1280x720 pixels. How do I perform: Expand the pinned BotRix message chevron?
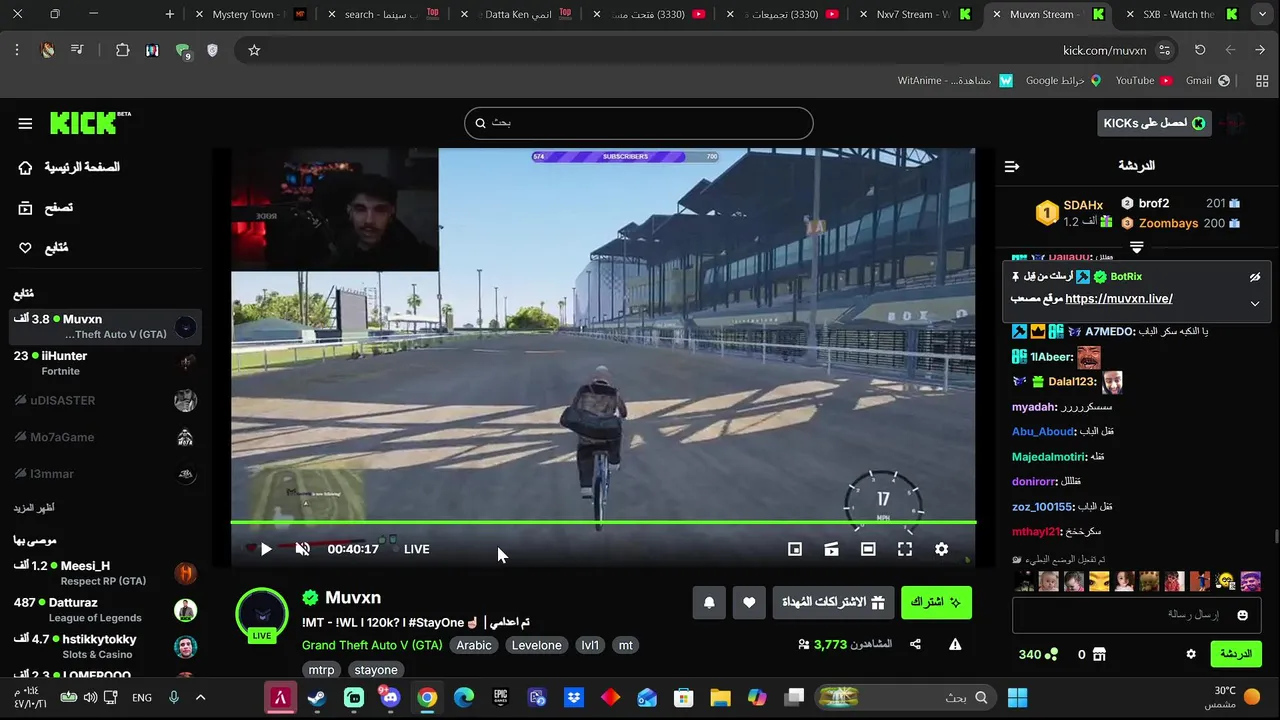(1255, 303)
